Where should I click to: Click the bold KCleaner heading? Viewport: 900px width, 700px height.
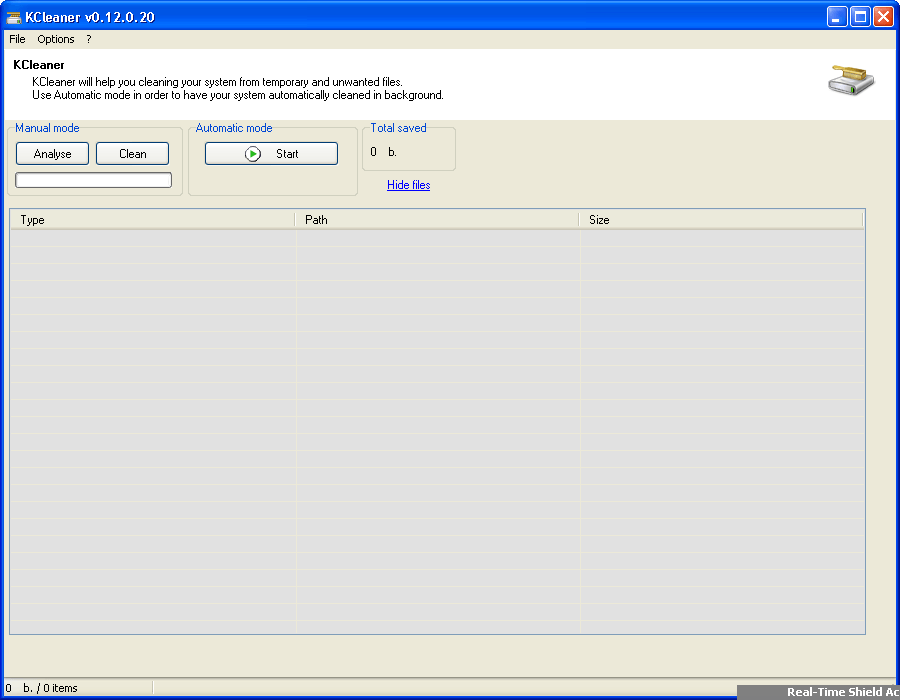pos(39,65)
